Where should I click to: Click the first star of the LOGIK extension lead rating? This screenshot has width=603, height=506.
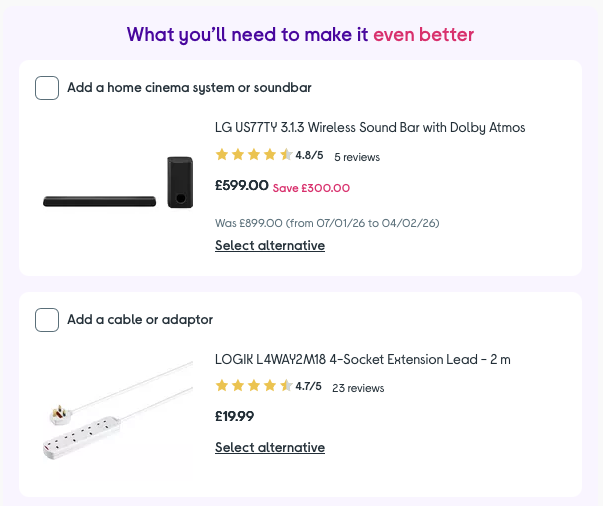click(222, 386)
